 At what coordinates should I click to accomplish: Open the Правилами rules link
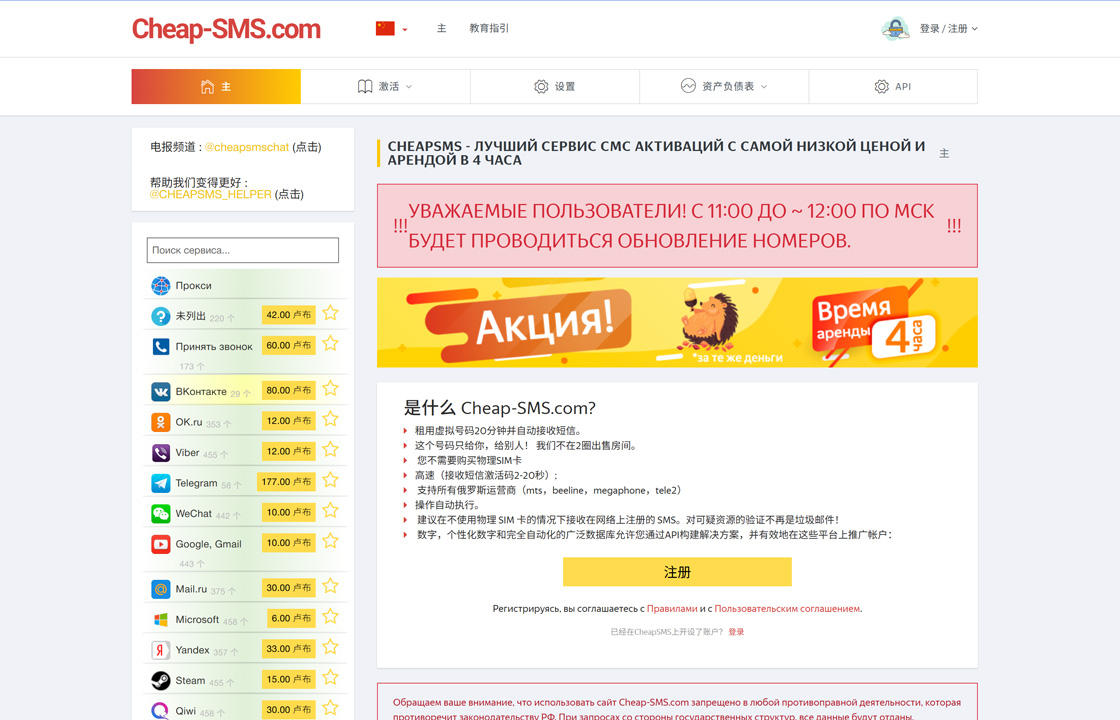[672, 609]
